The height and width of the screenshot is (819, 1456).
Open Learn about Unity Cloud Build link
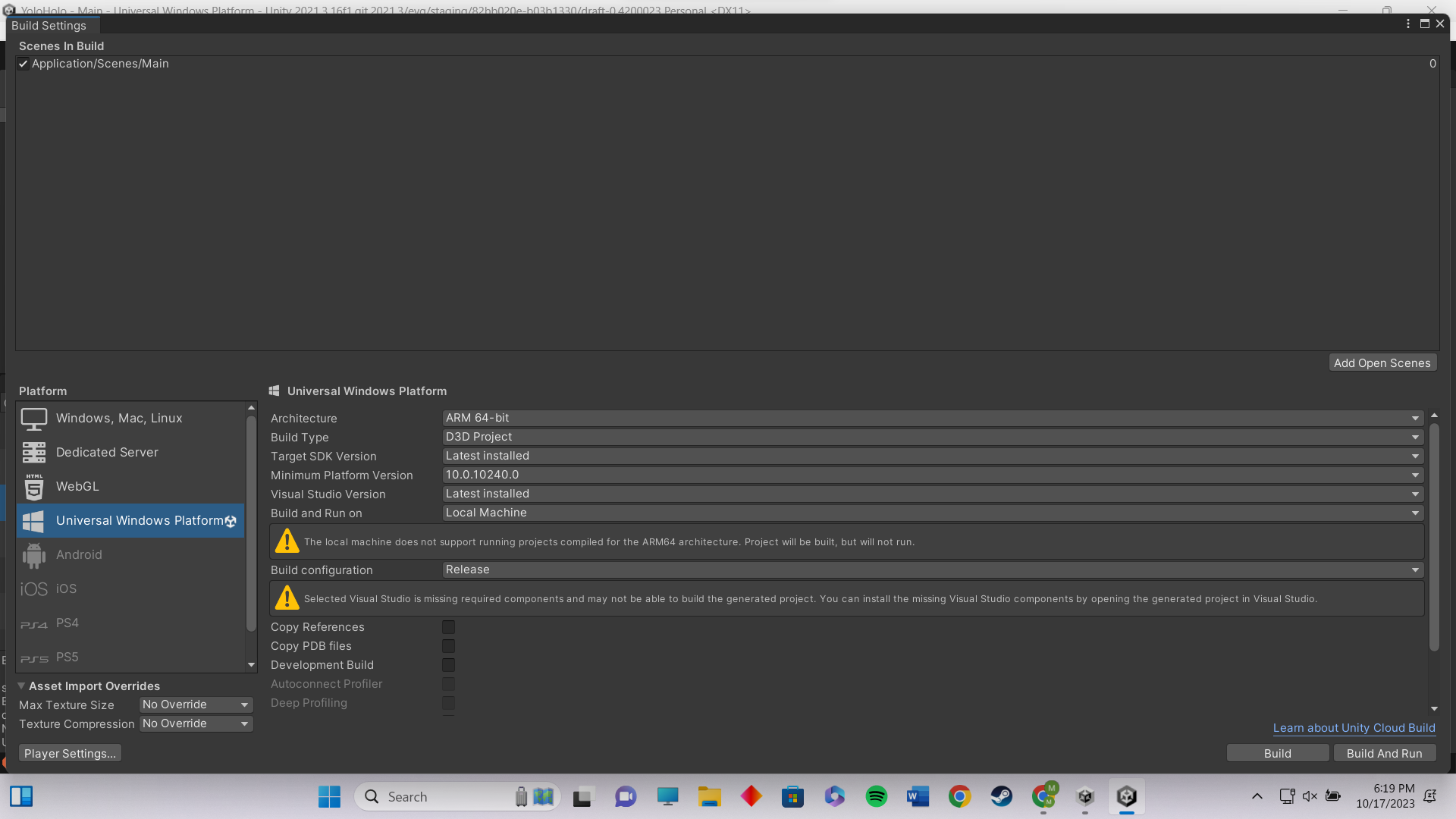pos(1354,728)
